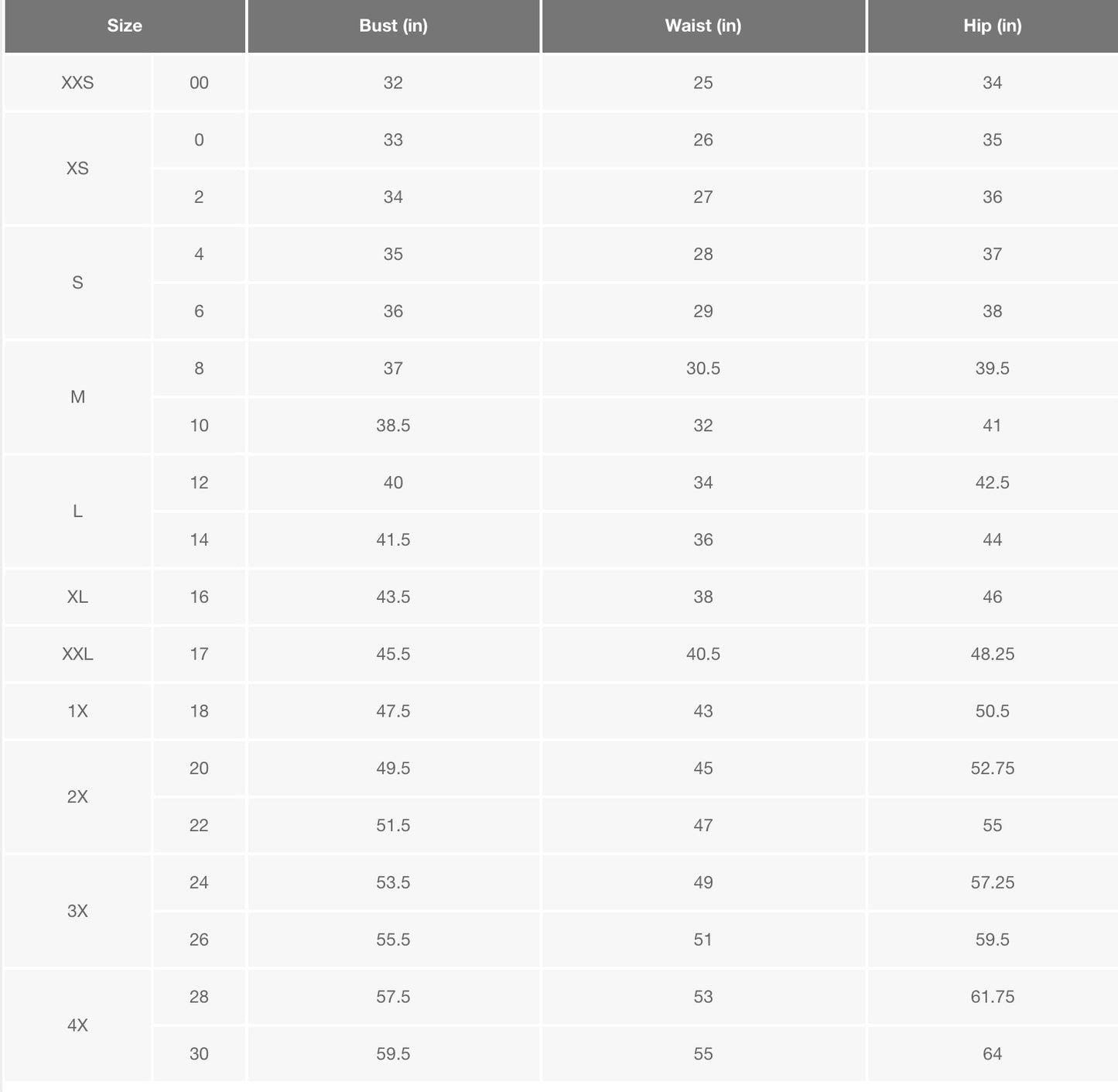Click bust value 38.5
Viewport: 1118px width, 1092px height.
pos(393,426)
